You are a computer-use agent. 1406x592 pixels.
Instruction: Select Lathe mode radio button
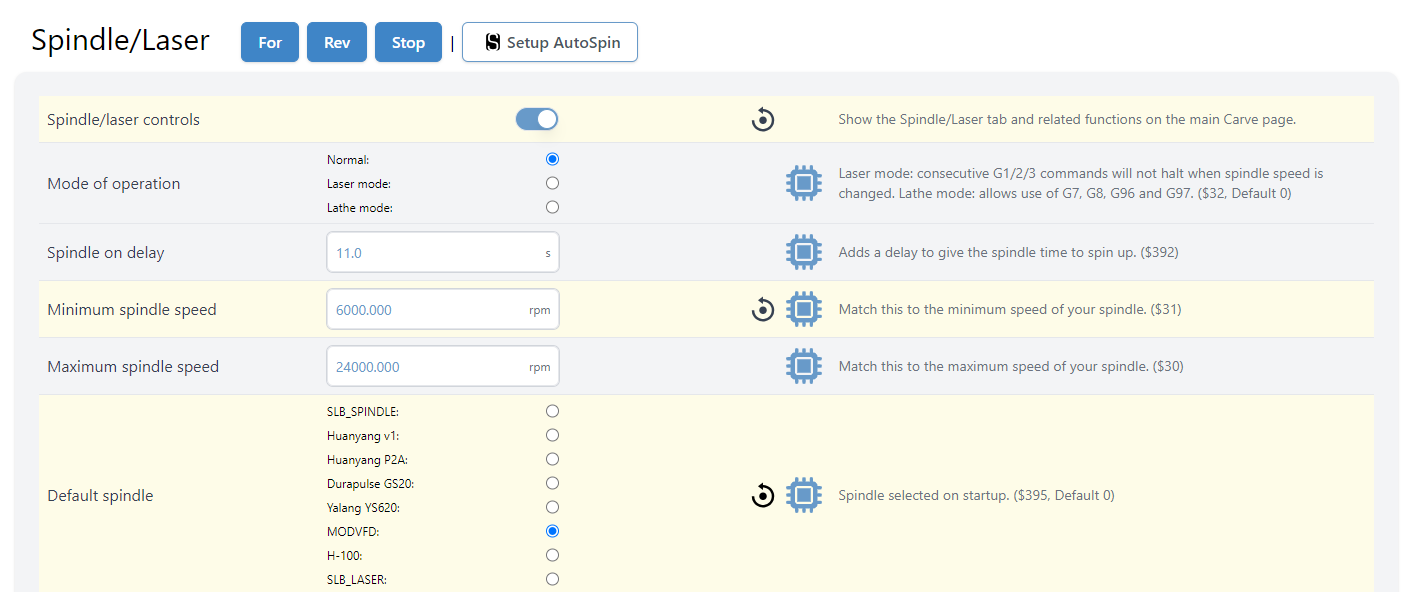click(553, 208)
